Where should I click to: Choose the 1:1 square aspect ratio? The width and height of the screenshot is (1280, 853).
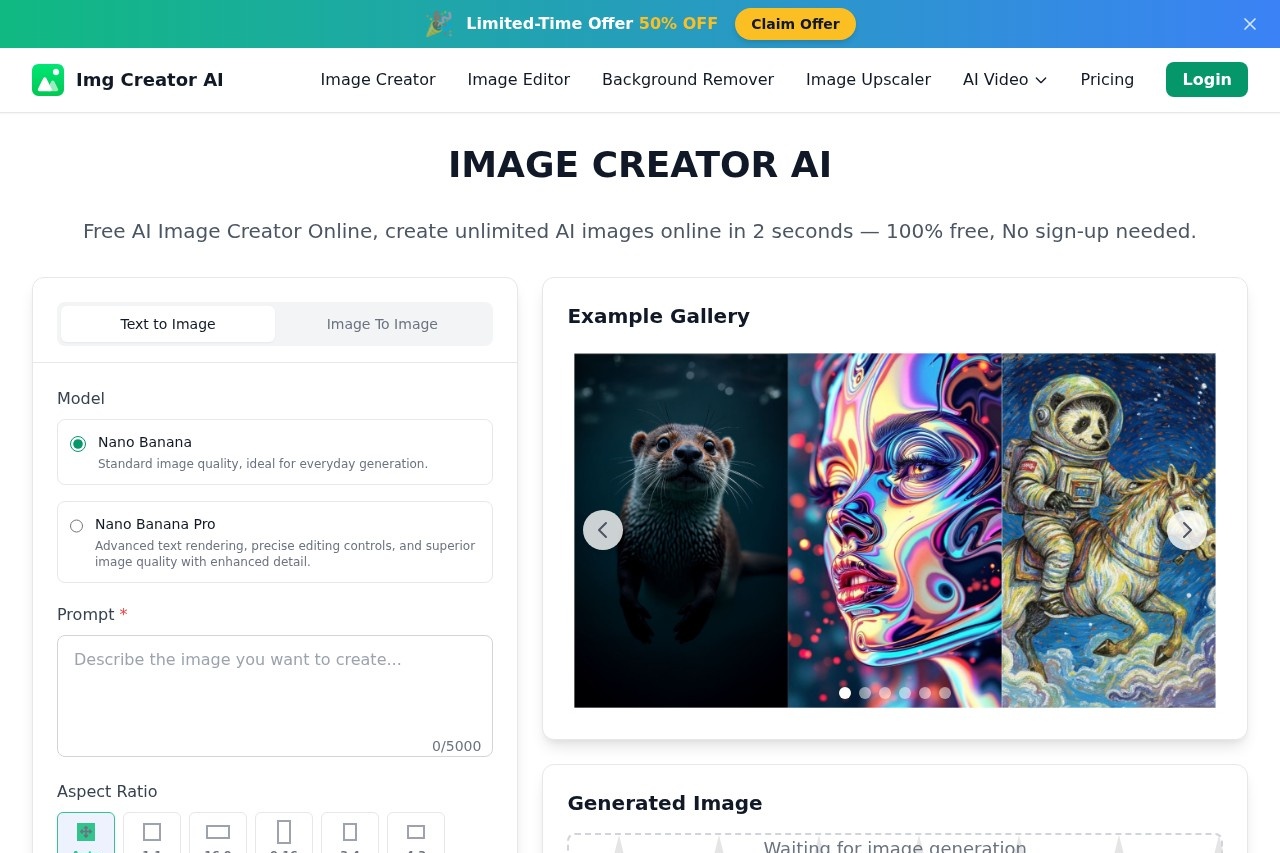point(152,833)
